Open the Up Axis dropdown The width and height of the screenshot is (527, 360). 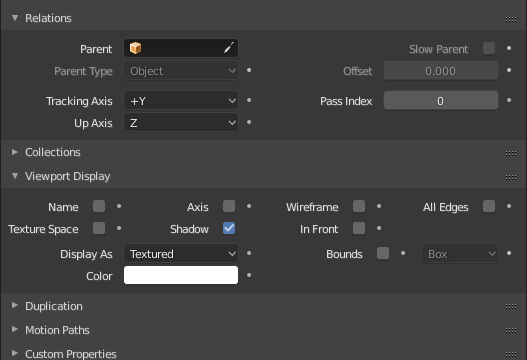click(181, 123)
